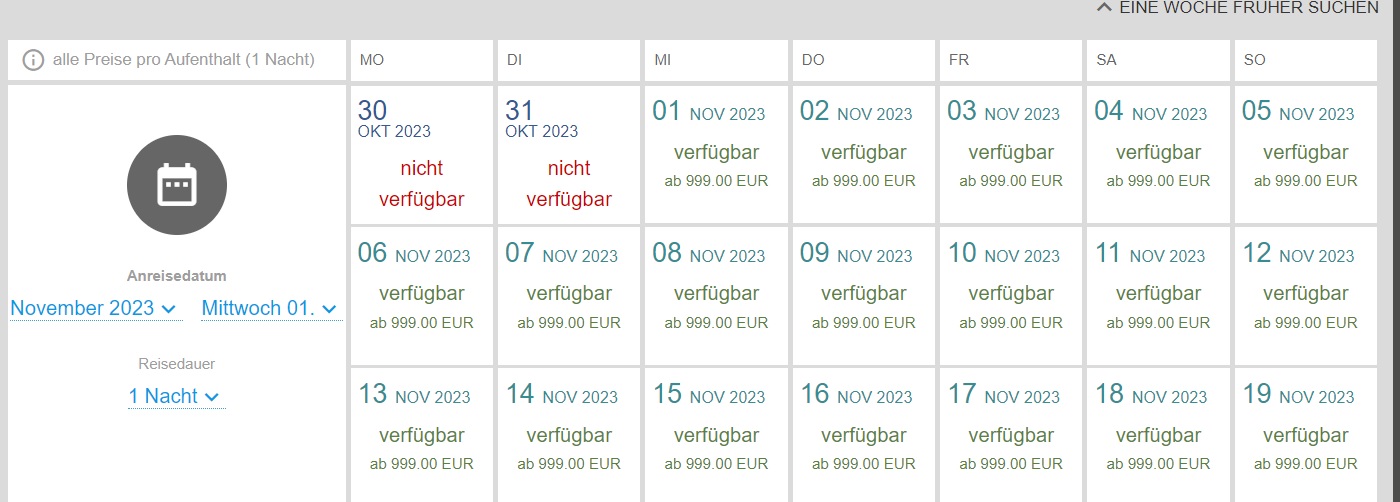Click the MO weekday column header
This screenshot has height=502, width=1400.
pyautogui.click(x=420, y=60)
